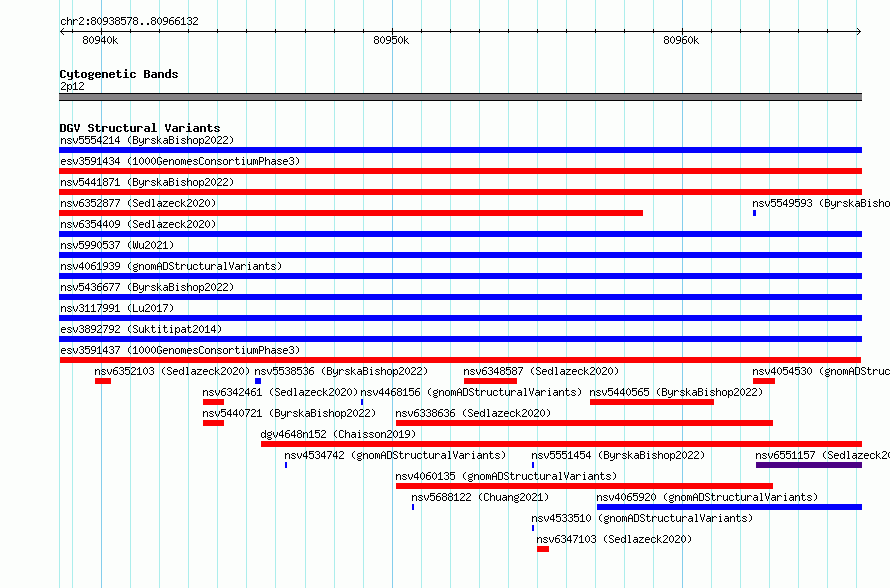Click the esv3892792 (Suktitipat2014) label
The height and width of the screenshot is (588, 890).
141,329
